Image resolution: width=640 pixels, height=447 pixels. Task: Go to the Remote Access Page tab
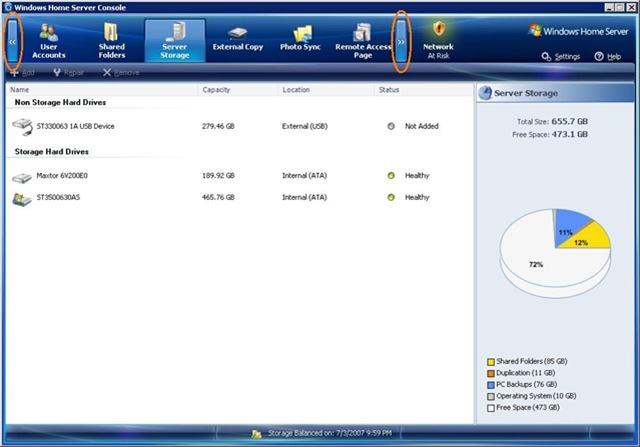[x=363, y=41]
